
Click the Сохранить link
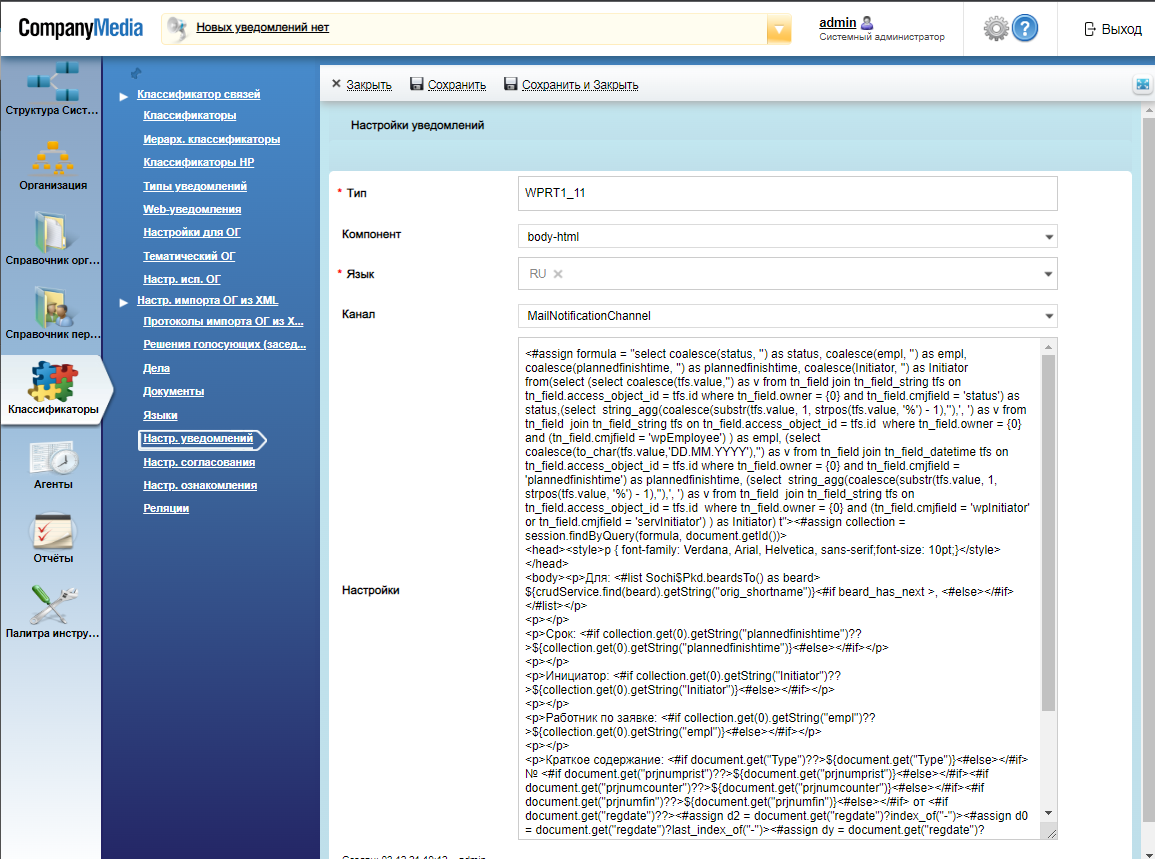point(457,85)
